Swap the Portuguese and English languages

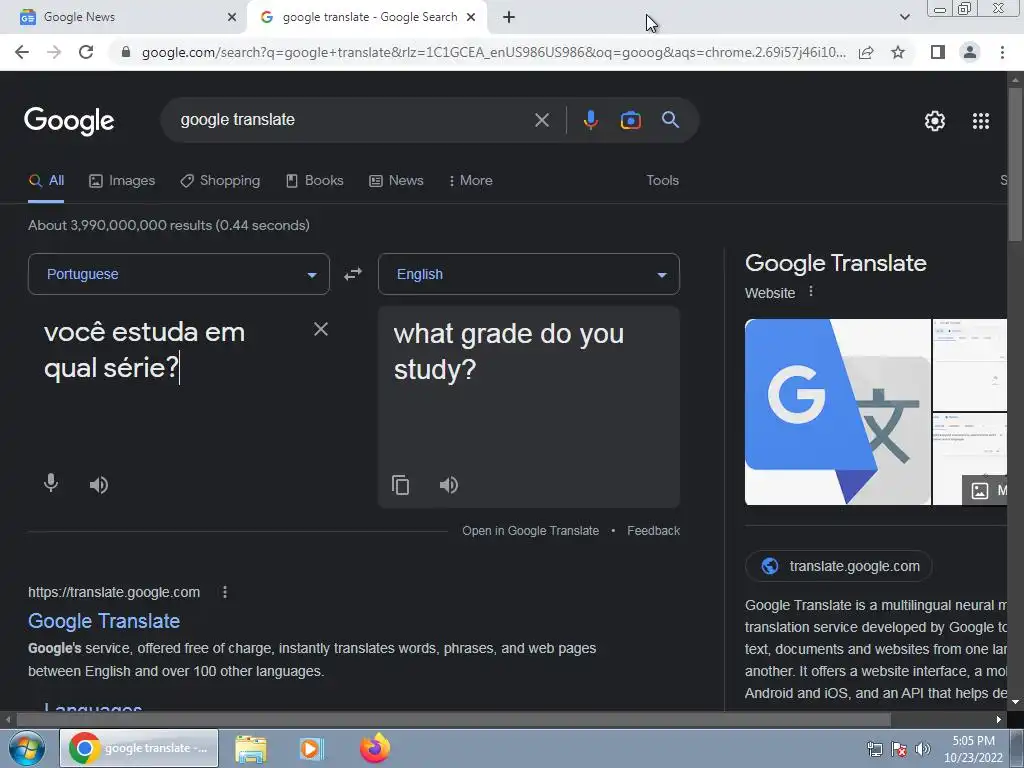pyautogui.click(x=353, y=274)
